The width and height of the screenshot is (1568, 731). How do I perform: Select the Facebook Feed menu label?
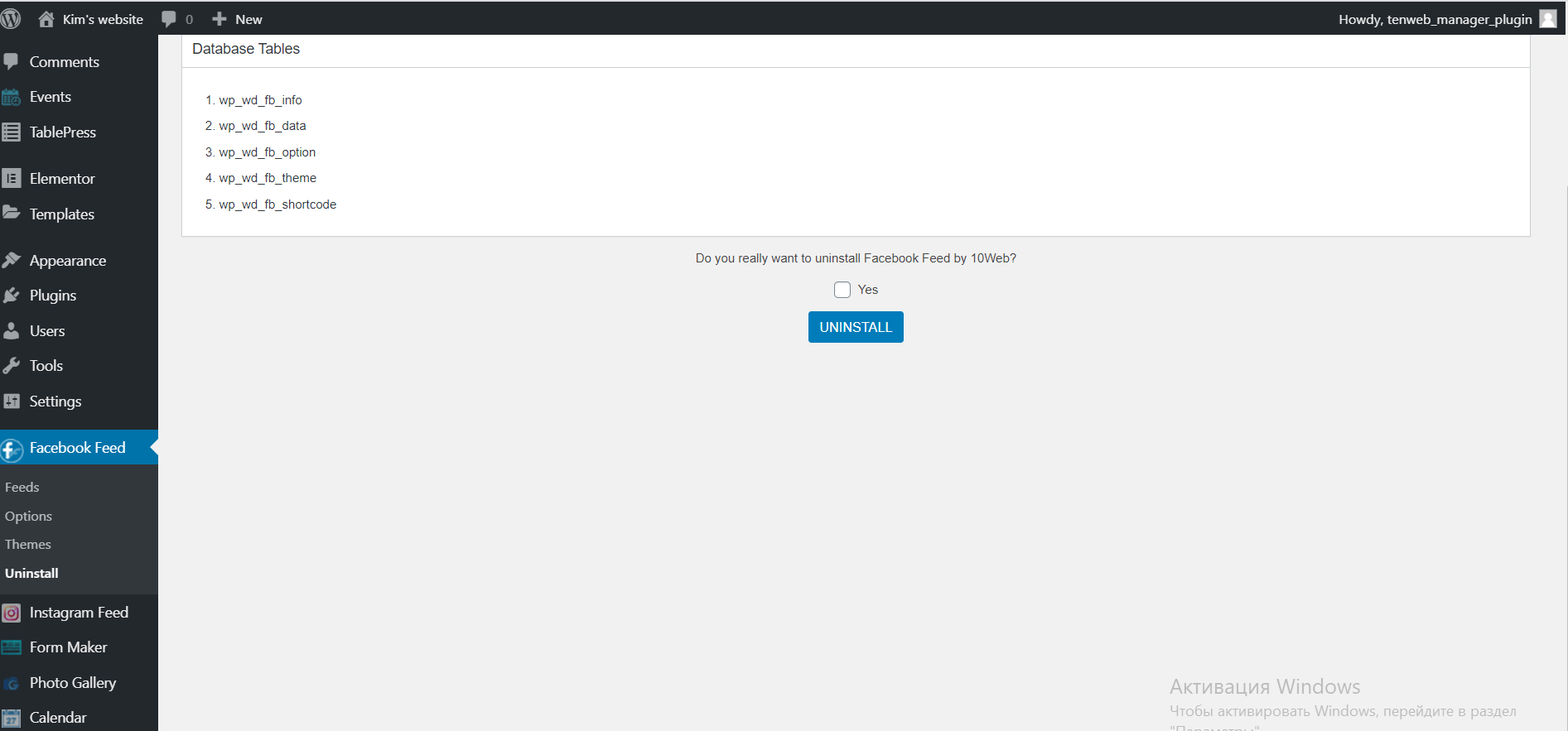(78, 448)
